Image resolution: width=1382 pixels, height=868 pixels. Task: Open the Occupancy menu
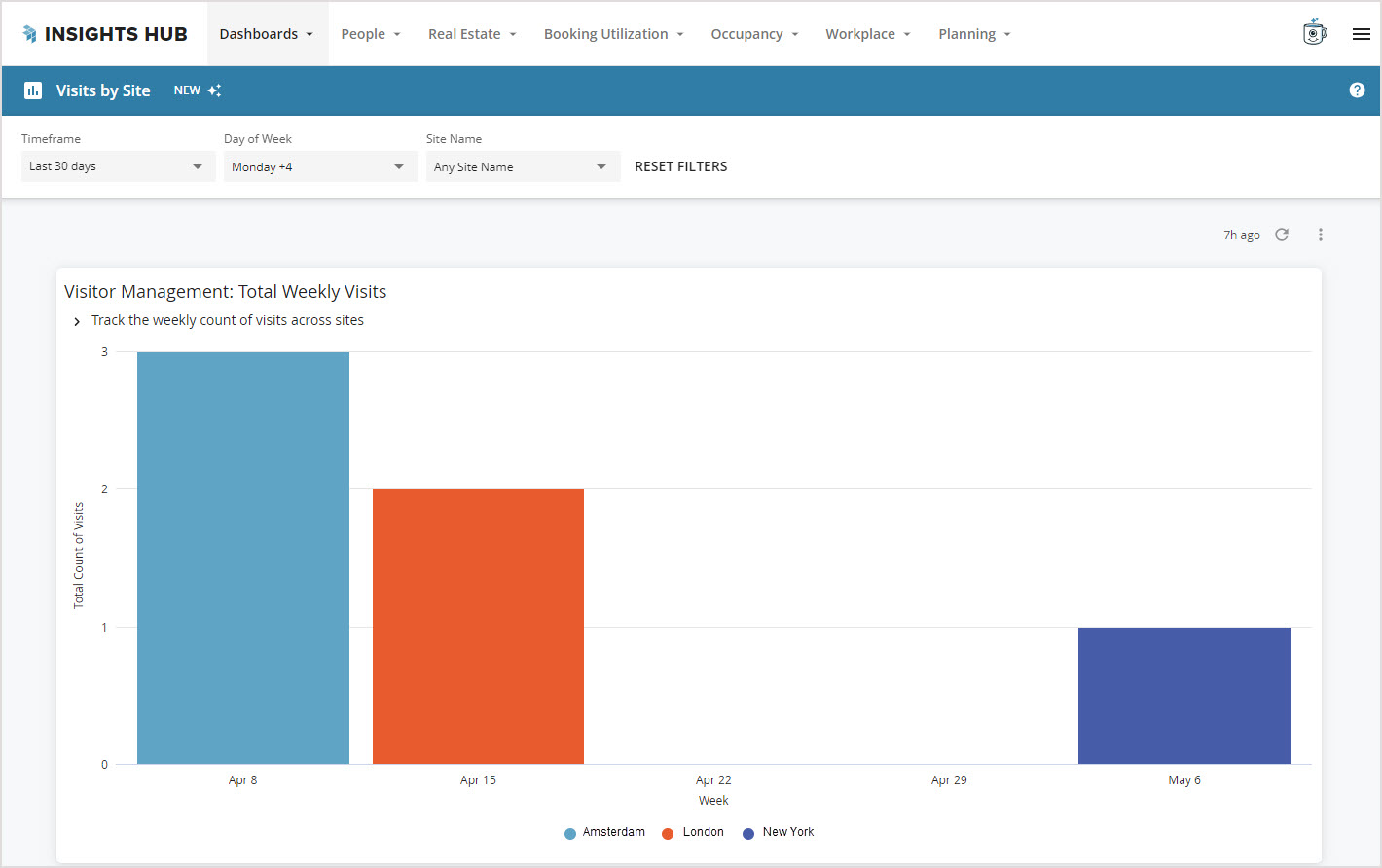754,34
